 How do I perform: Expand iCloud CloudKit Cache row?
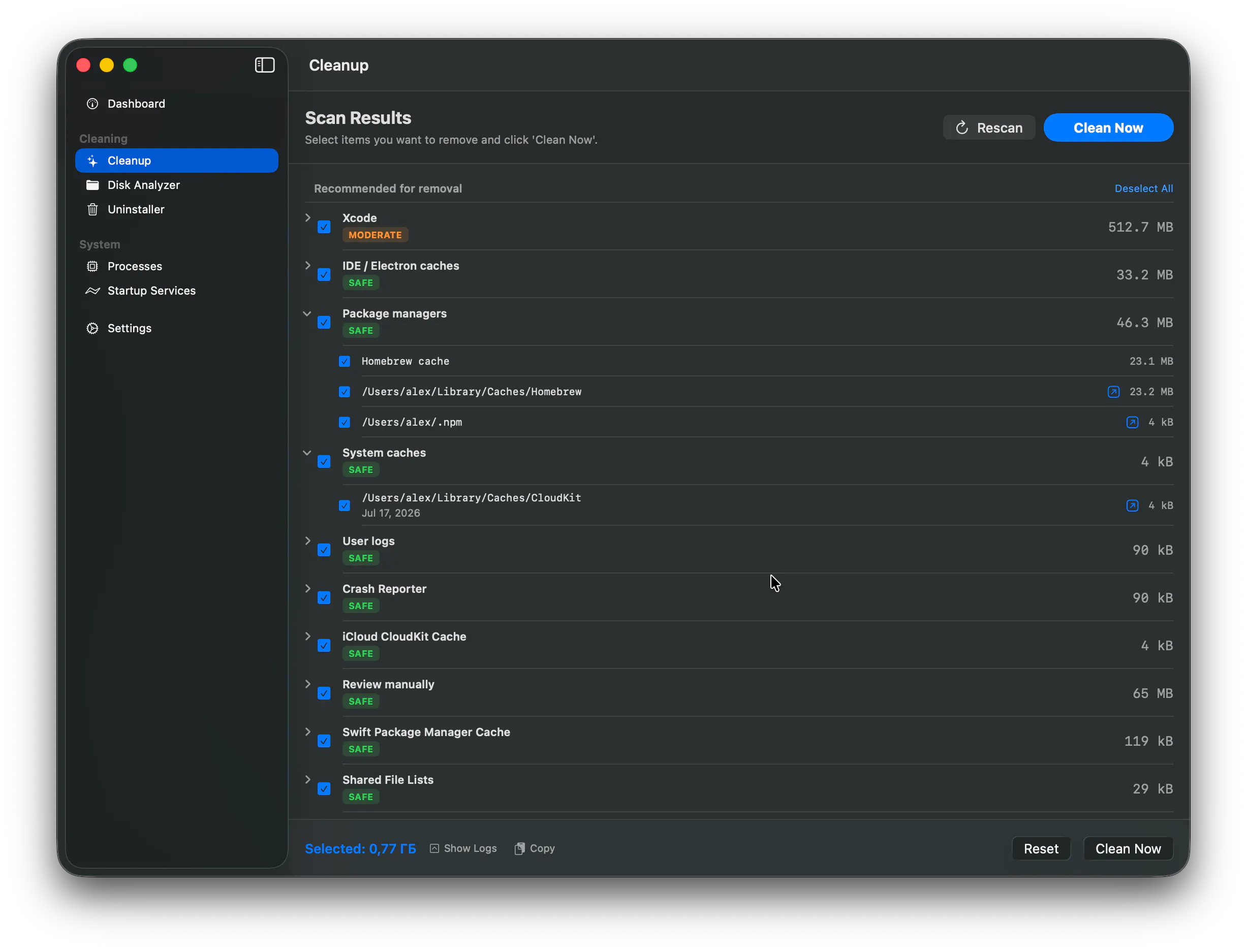(x=307, y=637)
